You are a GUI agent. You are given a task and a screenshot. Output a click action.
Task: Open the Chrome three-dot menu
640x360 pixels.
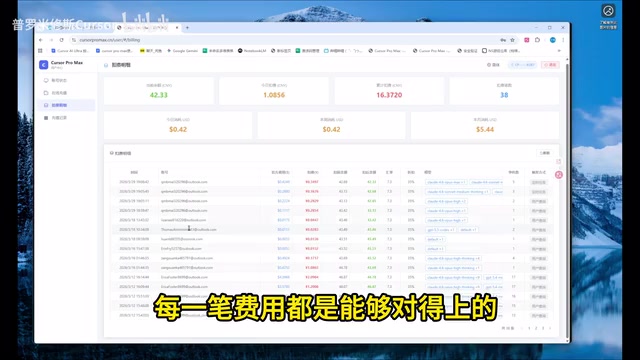563,40
